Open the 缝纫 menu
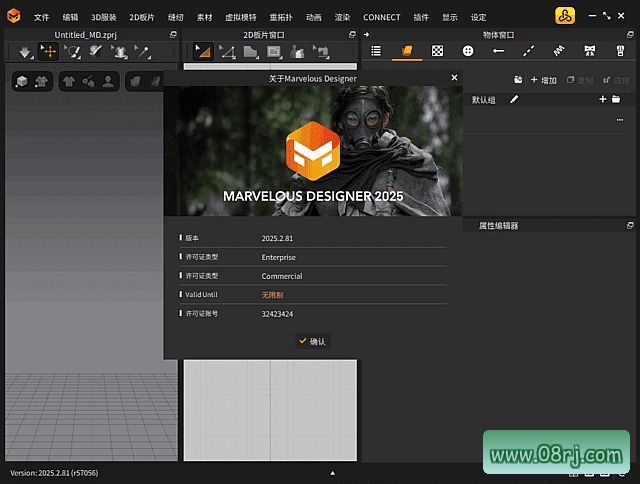 point(176,17)
